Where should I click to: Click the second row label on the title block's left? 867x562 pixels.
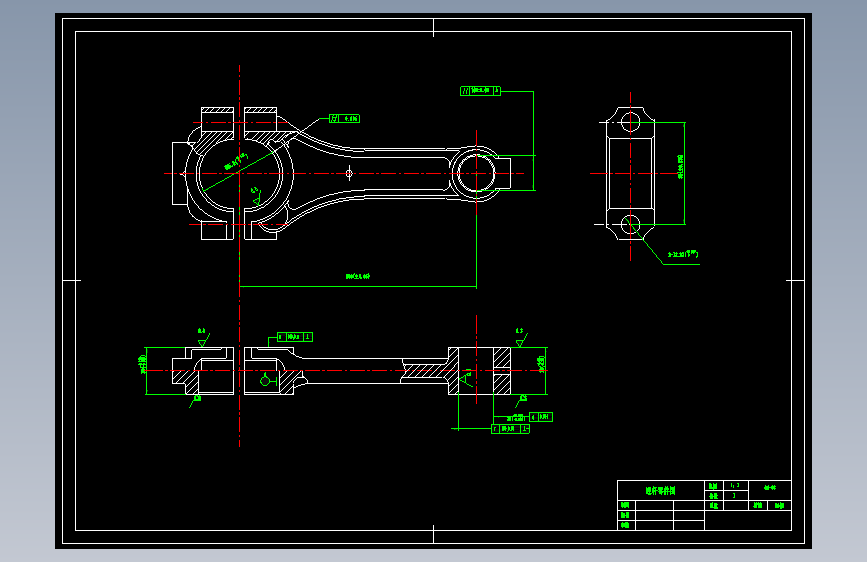pyautogui.click(x=625, y=515)
